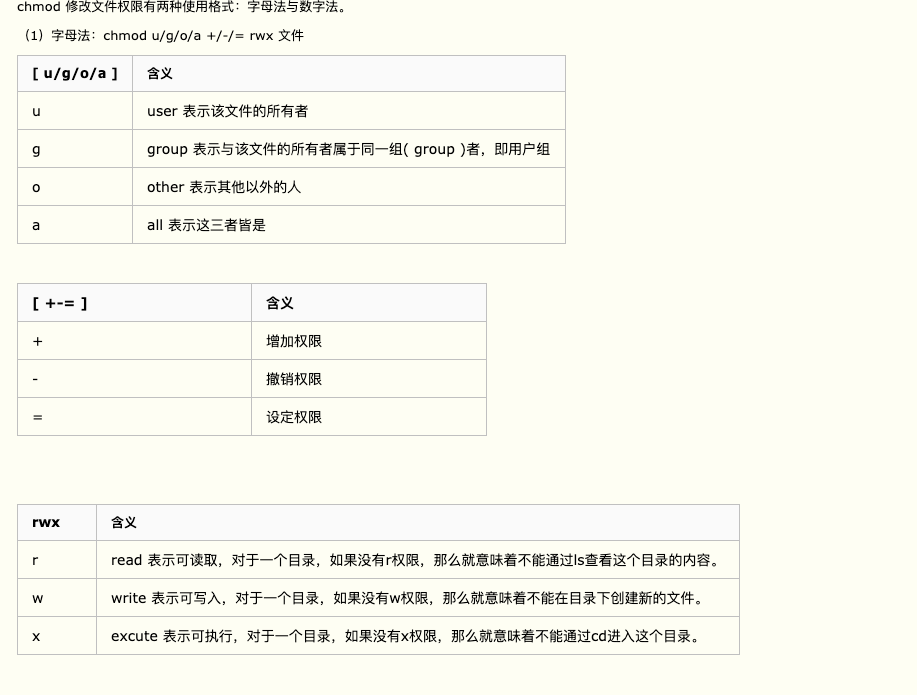Click the '[ u/g/o/a ]' table header
Viewport: 917px width, 695px height.
tap(75, 74)
